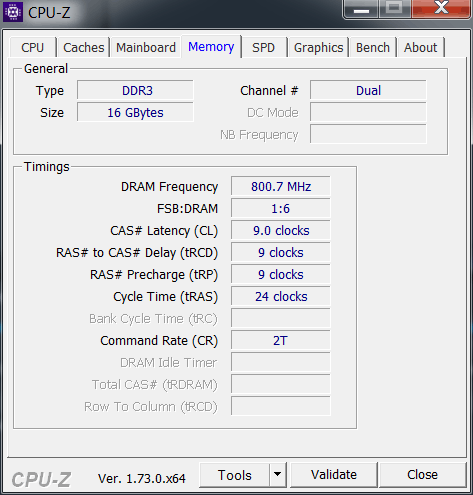473x495 pixels.
Task: Click the empty DRAM Idle Timer field
Action: [281, 362]
